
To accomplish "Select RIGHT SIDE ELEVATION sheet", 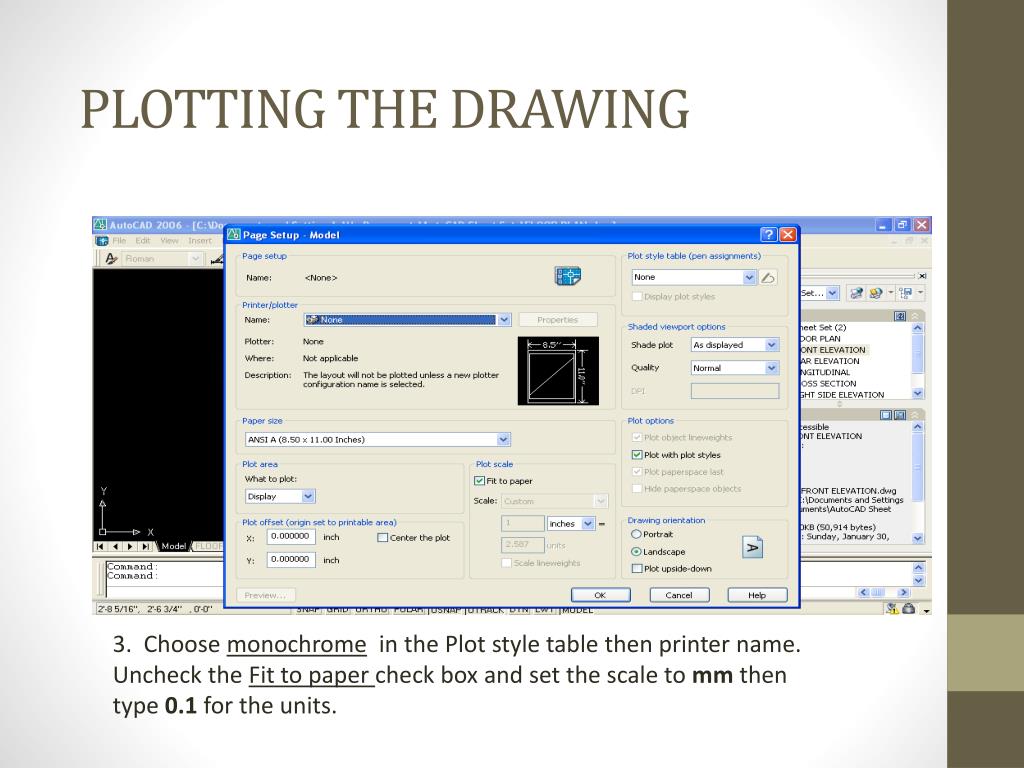I will tap(842, 394).
